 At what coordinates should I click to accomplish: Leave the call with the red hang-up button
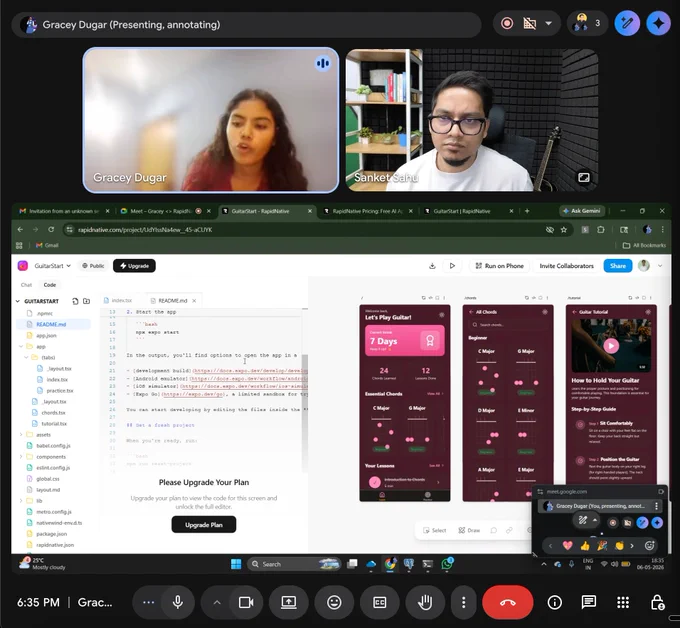[x=507, y=602]
